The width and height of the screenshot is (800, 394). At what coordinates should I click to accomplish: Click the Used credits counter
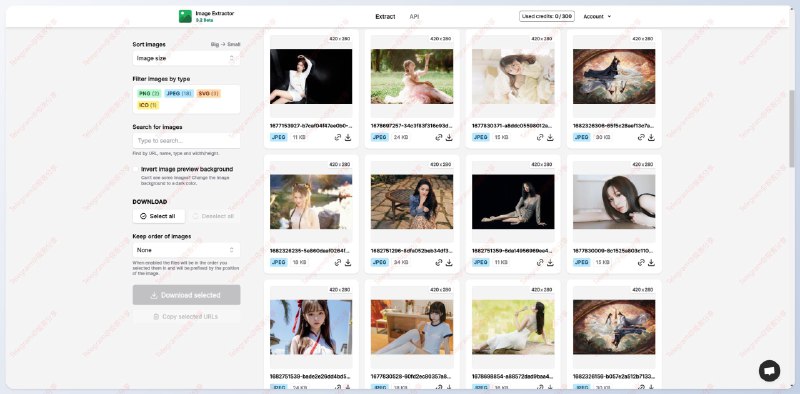(547, 16)
